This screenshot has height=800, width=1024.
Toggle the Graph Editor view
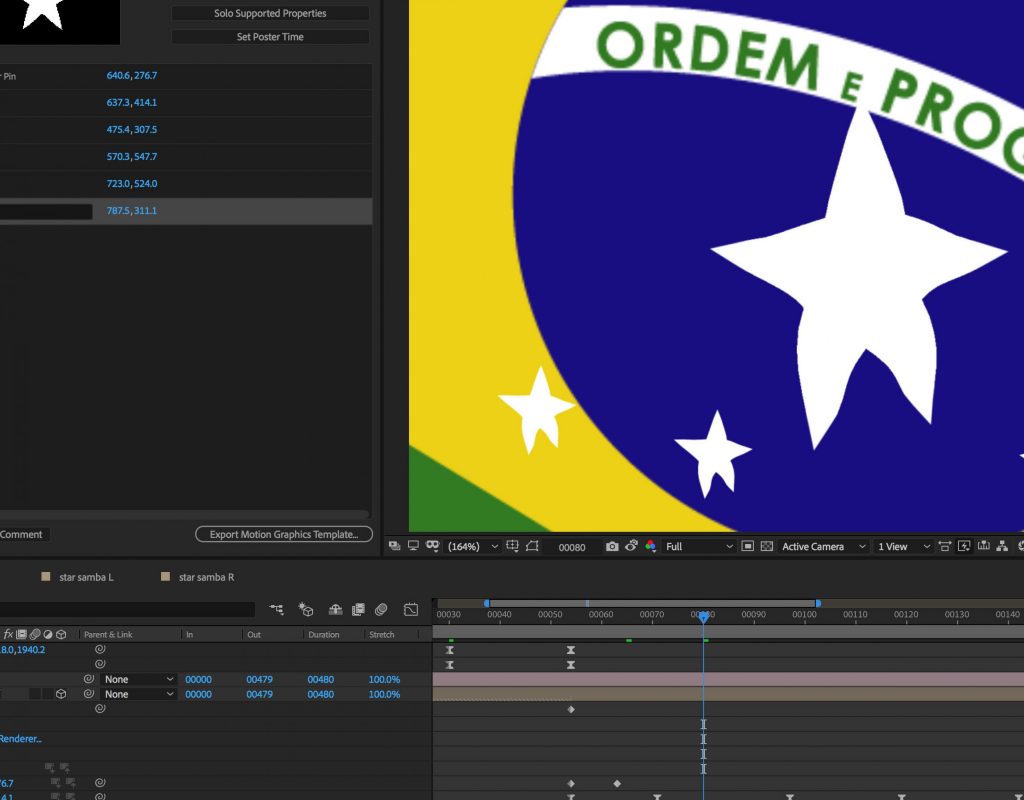point(411,609)
